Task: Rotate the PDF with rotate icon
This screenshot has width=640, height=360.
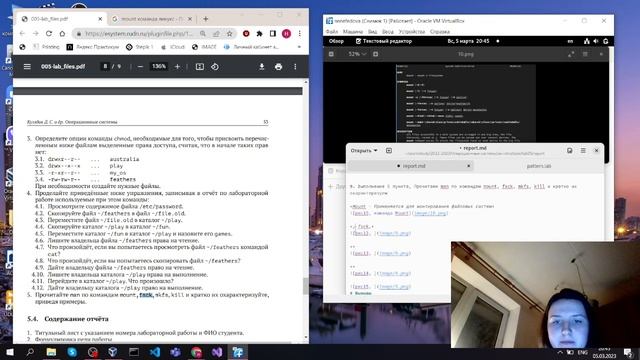Action: (215, 67)
